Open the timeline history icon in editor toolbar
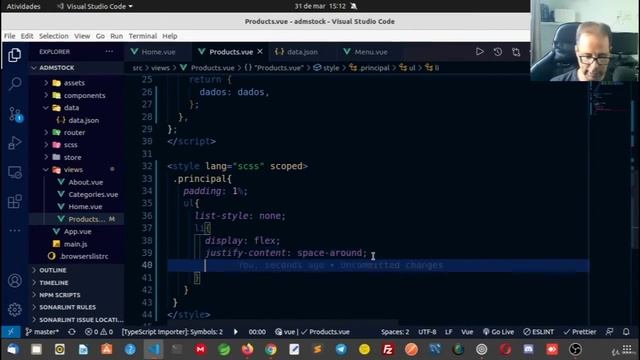 [x=498, y=52]
